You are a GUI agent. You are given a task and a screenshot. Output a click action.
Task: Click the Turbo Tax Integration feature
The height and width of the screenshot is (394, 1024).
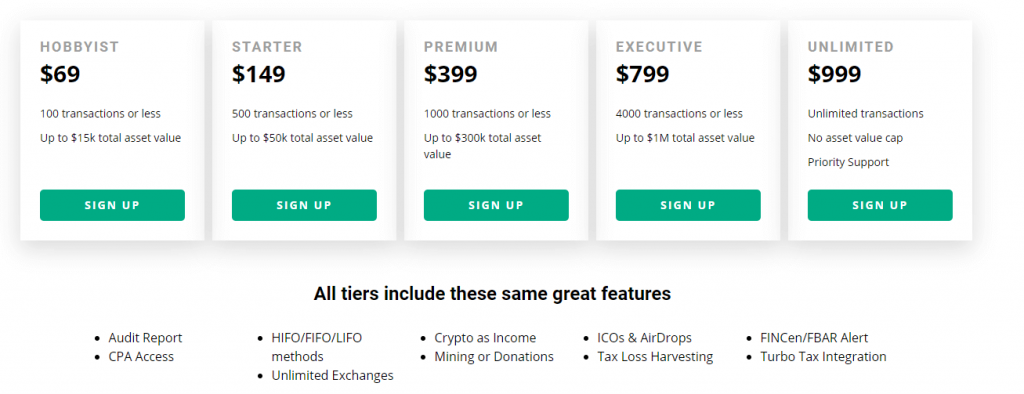click(824, 357)
